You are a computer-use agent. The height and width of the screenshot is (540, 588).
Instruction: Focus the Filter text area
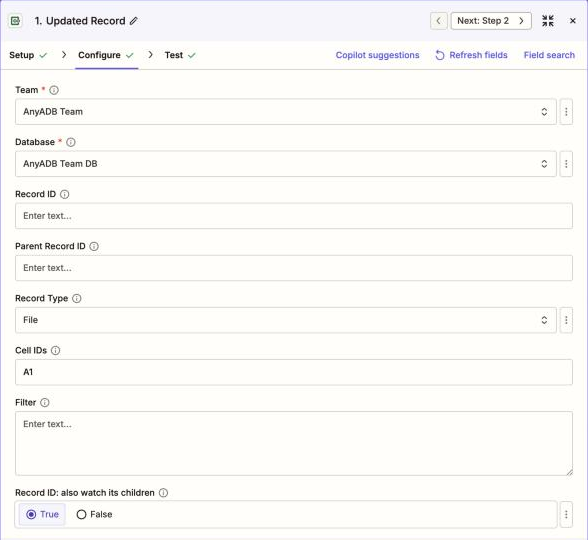click(x=294, y=444)
